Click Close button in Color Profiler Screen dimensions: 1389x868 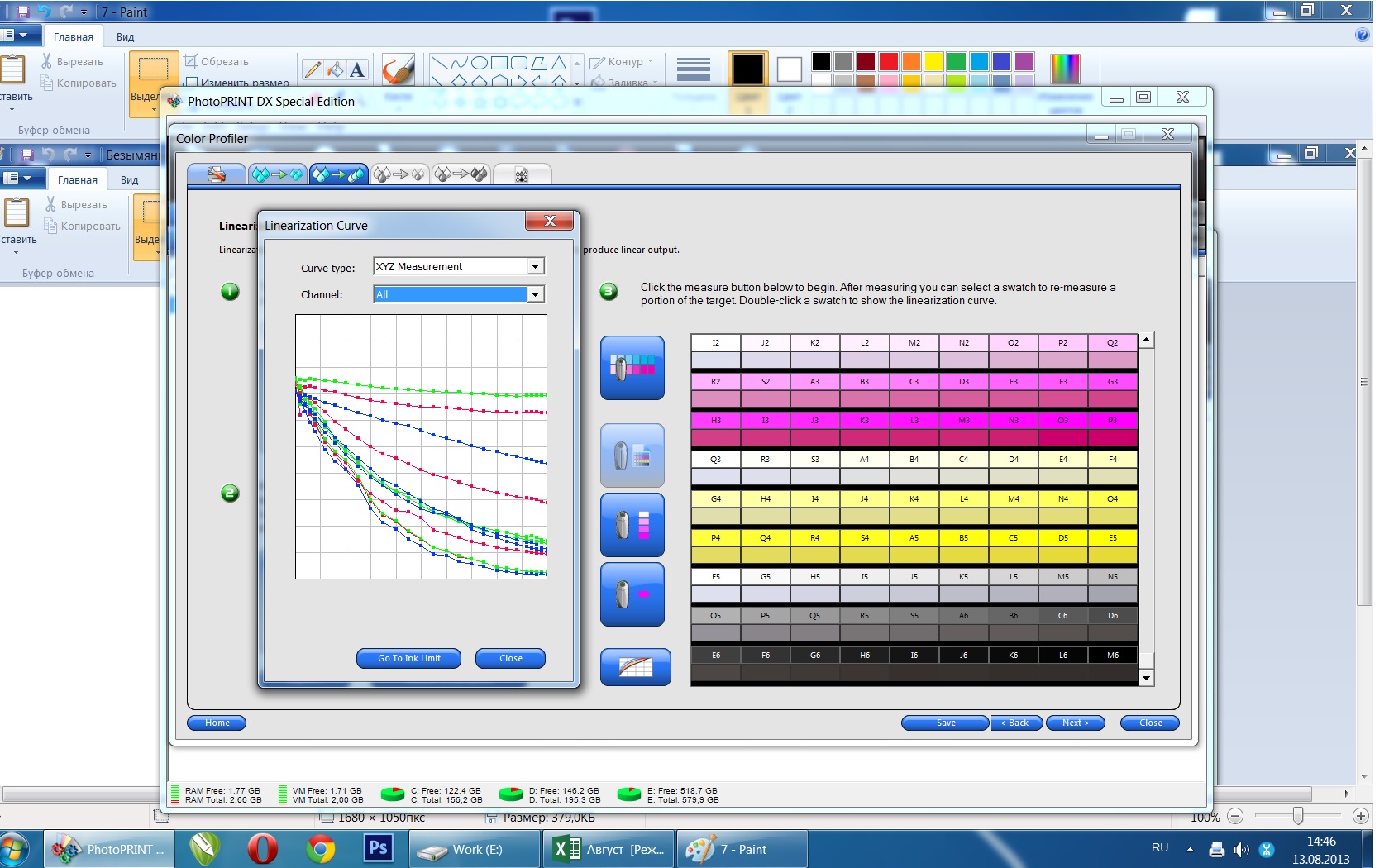pos(1150,723)
